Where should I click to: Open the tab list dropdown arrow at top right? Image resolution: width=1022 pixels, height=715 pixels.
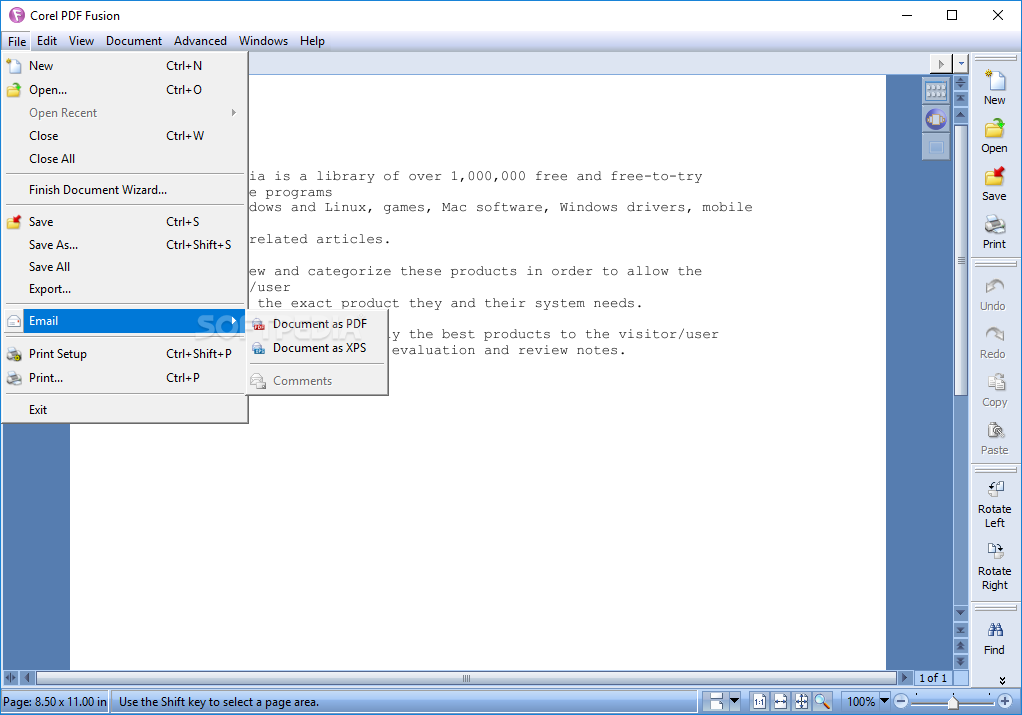[x=961, y=64]
